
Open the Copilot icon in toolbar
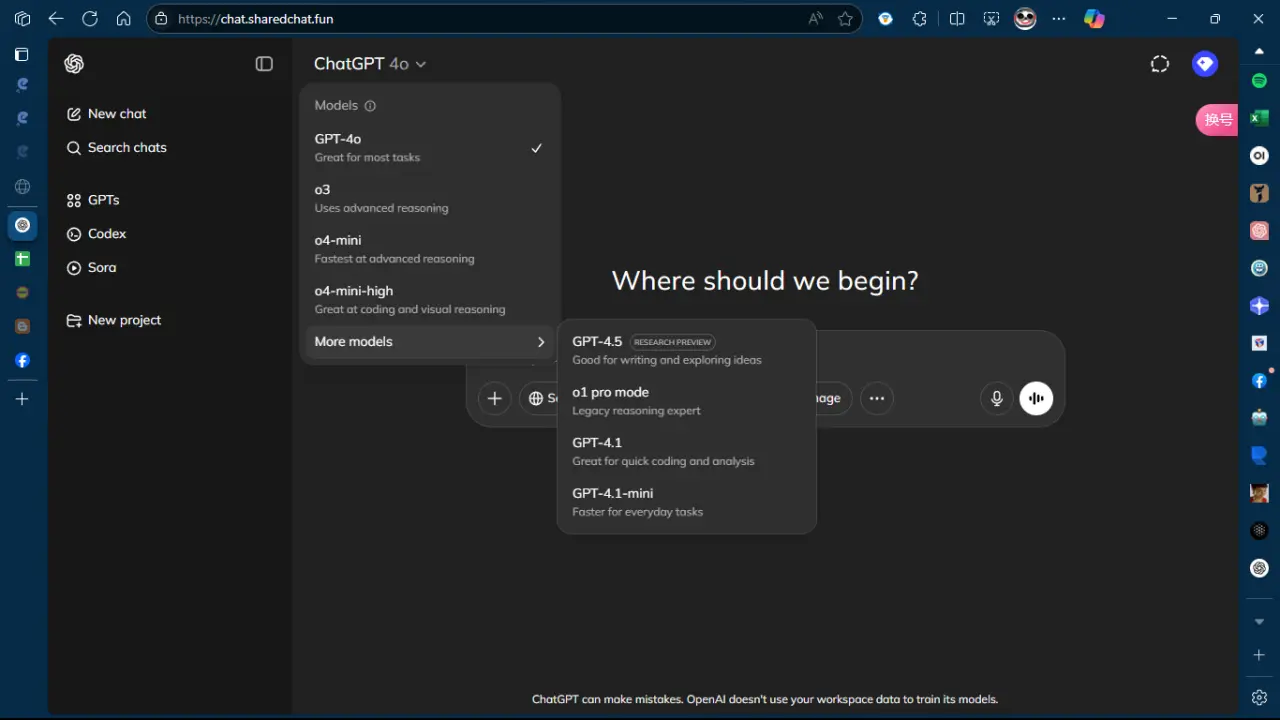click(x=1095, y=19)
